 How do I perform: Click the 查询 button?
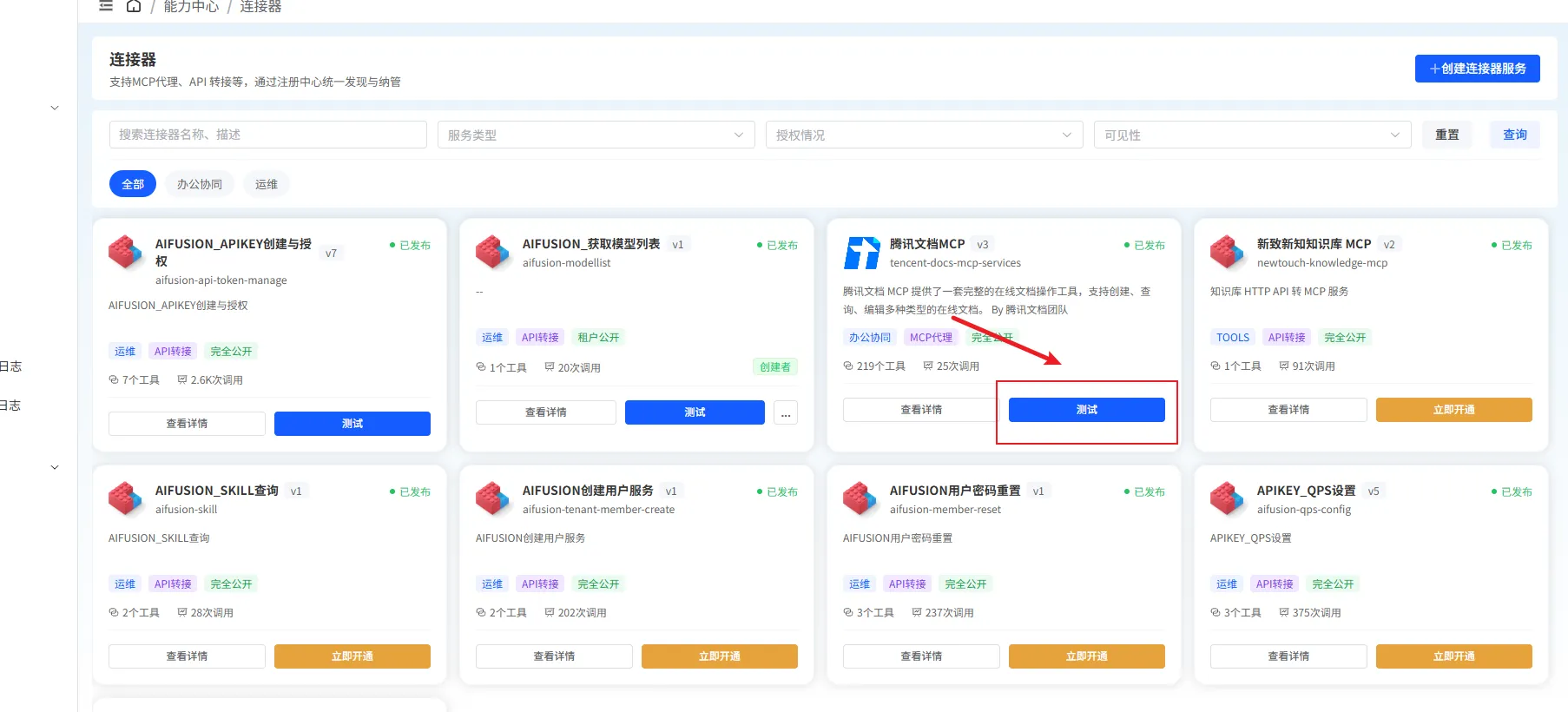[1515, 135]
